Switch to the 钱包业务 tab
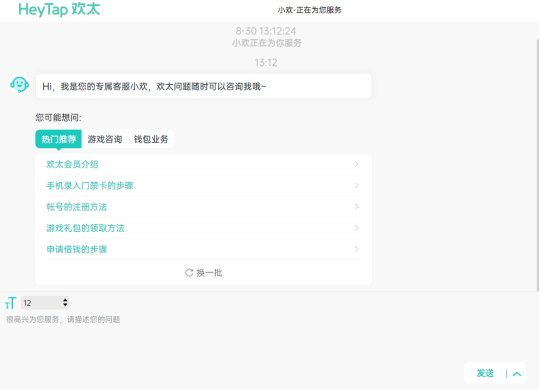 (x=151, y=139)
